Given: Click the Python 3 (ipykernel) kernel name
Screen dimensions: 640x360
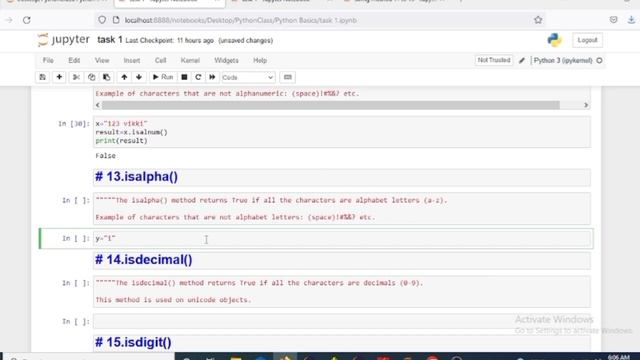Looking at the screenshot, I should pos(563,60).
